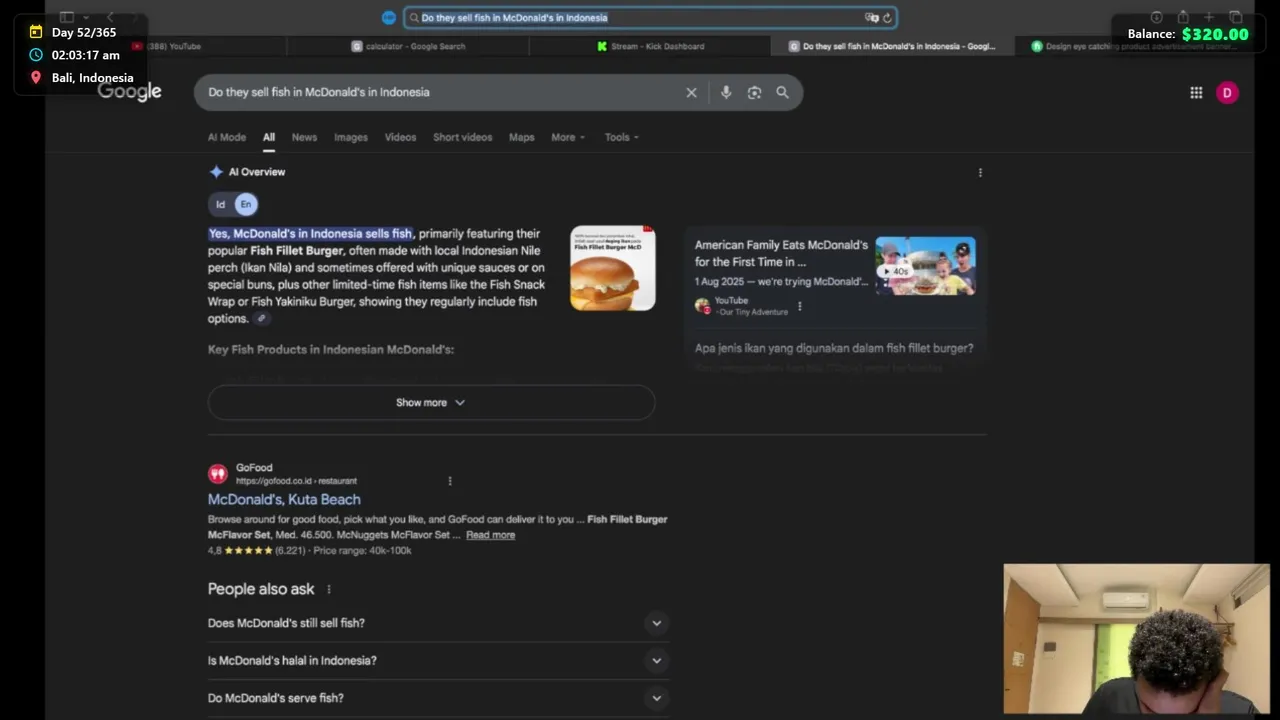Show Safari tab overview
The image size is (1280, 720).
pos(1236,17)
